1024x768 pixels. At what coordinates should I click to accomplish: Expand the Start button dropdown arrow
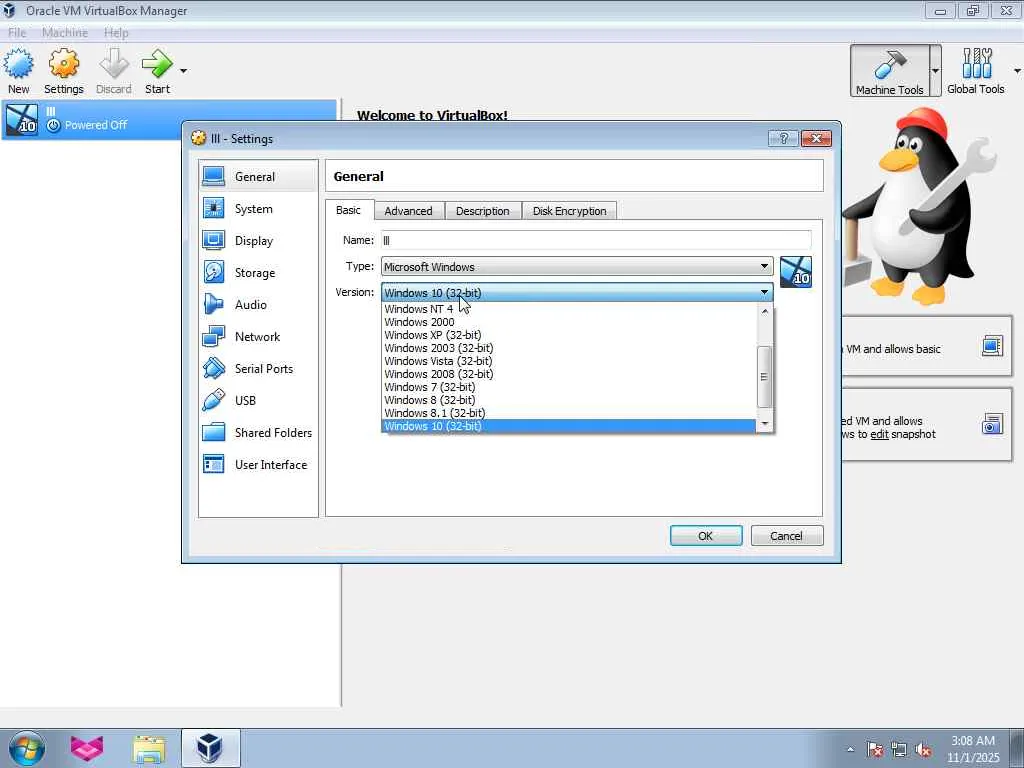click(x=184, y=71)
